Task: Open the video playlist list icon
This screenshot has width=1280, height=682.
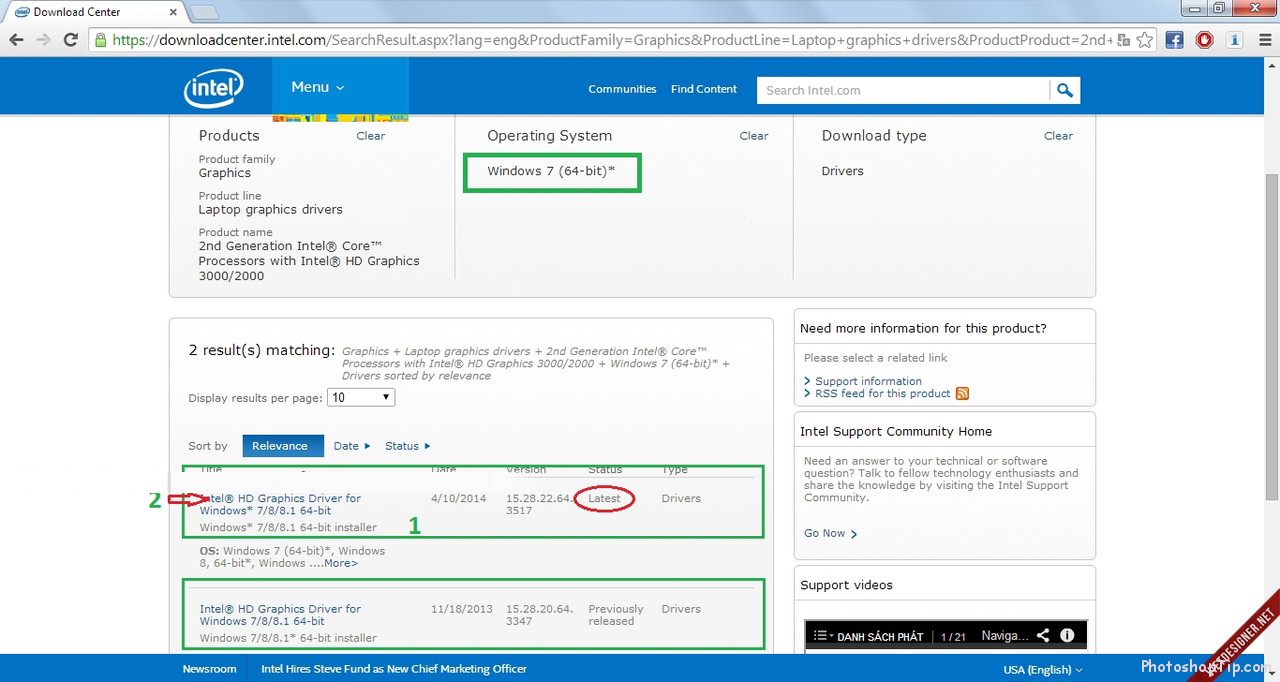Action: coord(821,635)
